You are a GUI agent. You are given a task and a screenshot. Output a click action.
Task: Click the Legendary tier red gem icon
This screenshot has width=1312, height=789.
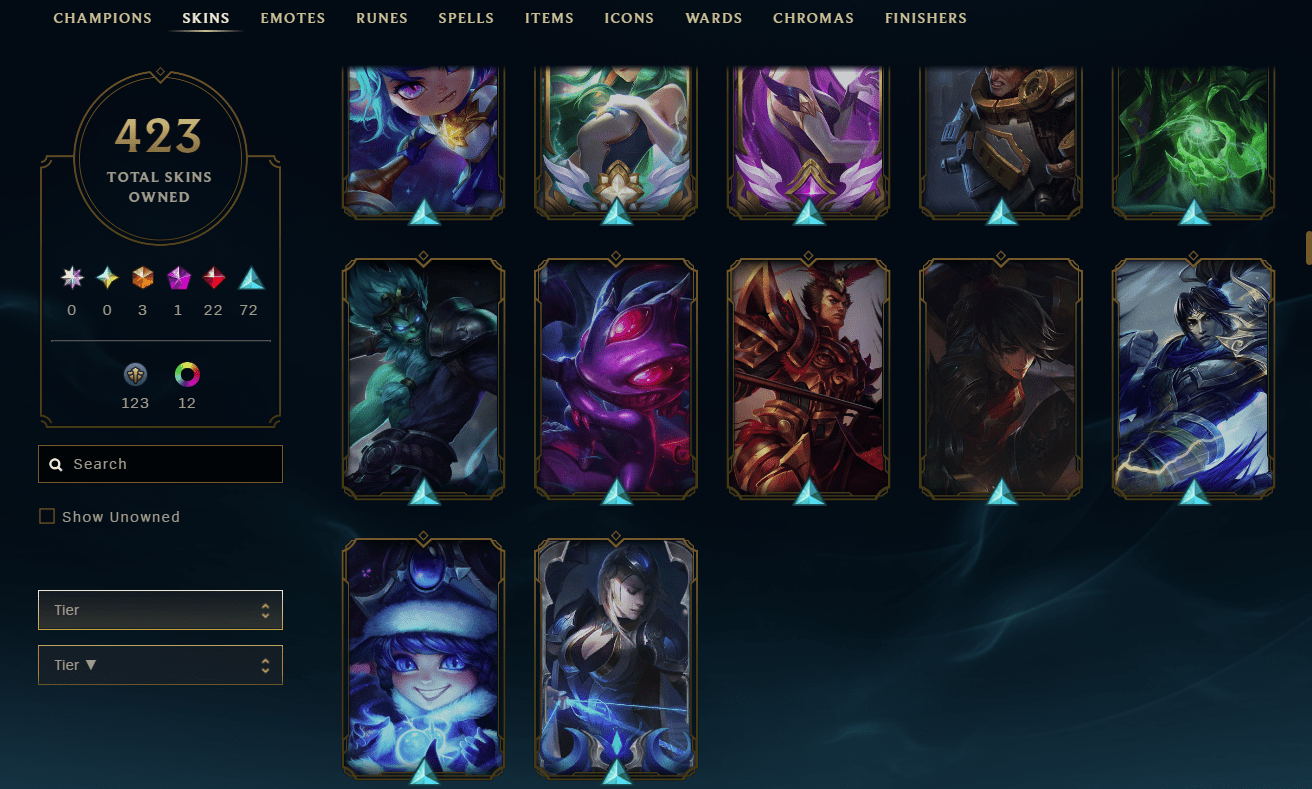coord(214,278)
